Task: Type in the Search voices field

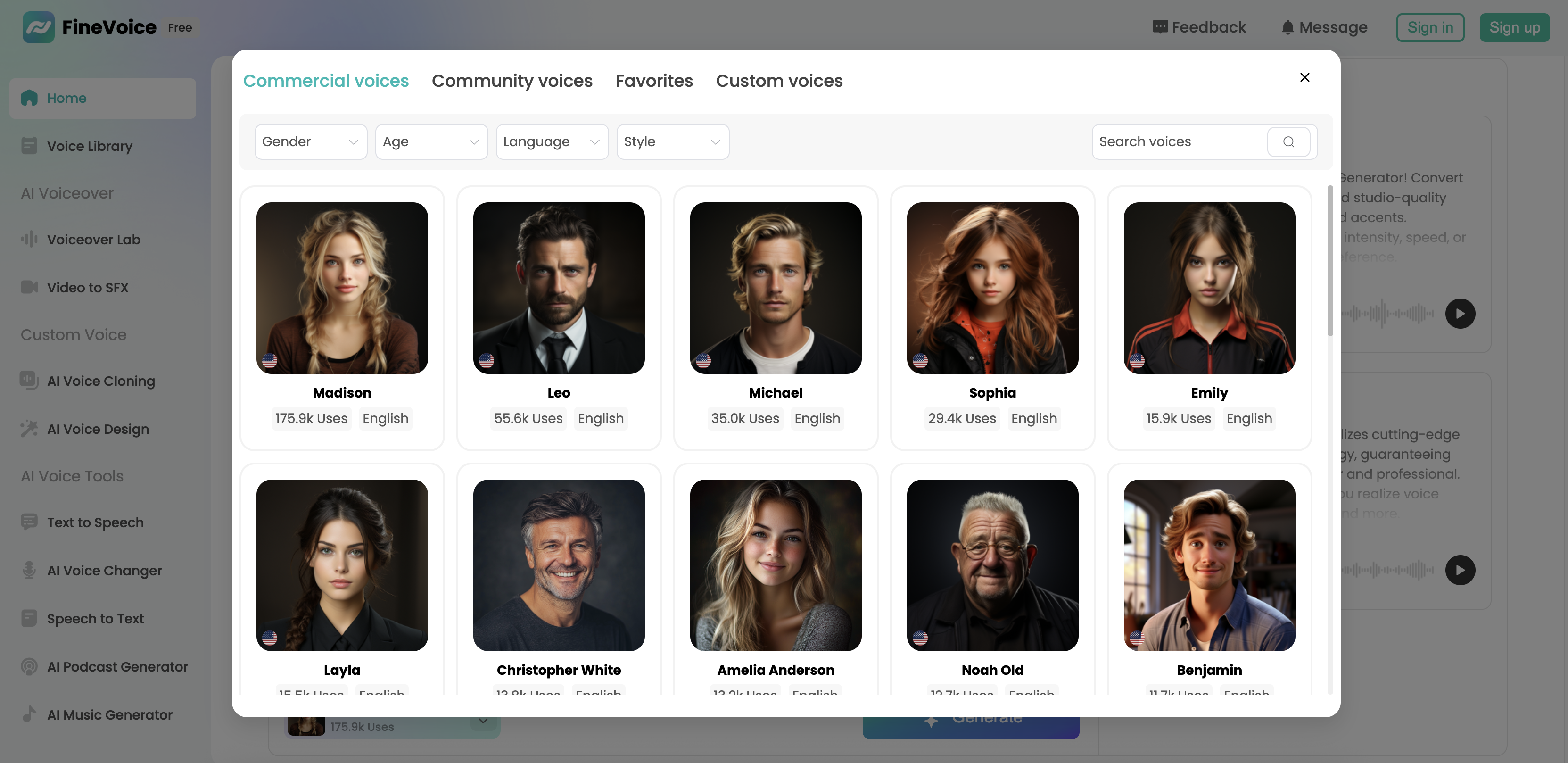Action: click(1178, 142)
